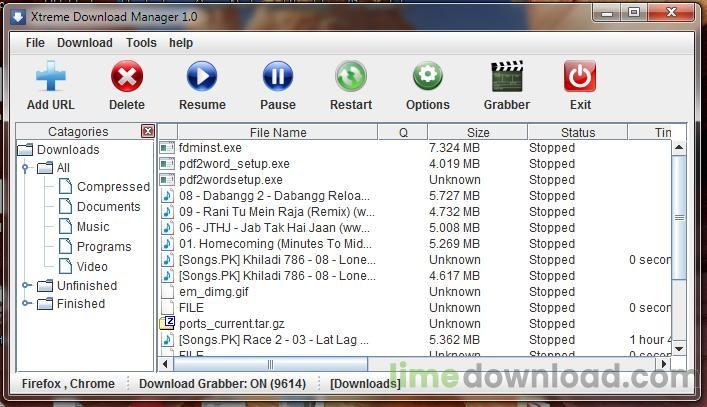Viewport: 707px width, 407px height.
Task: Click the 4.617 MB size cell
Action: coord(454,275)
